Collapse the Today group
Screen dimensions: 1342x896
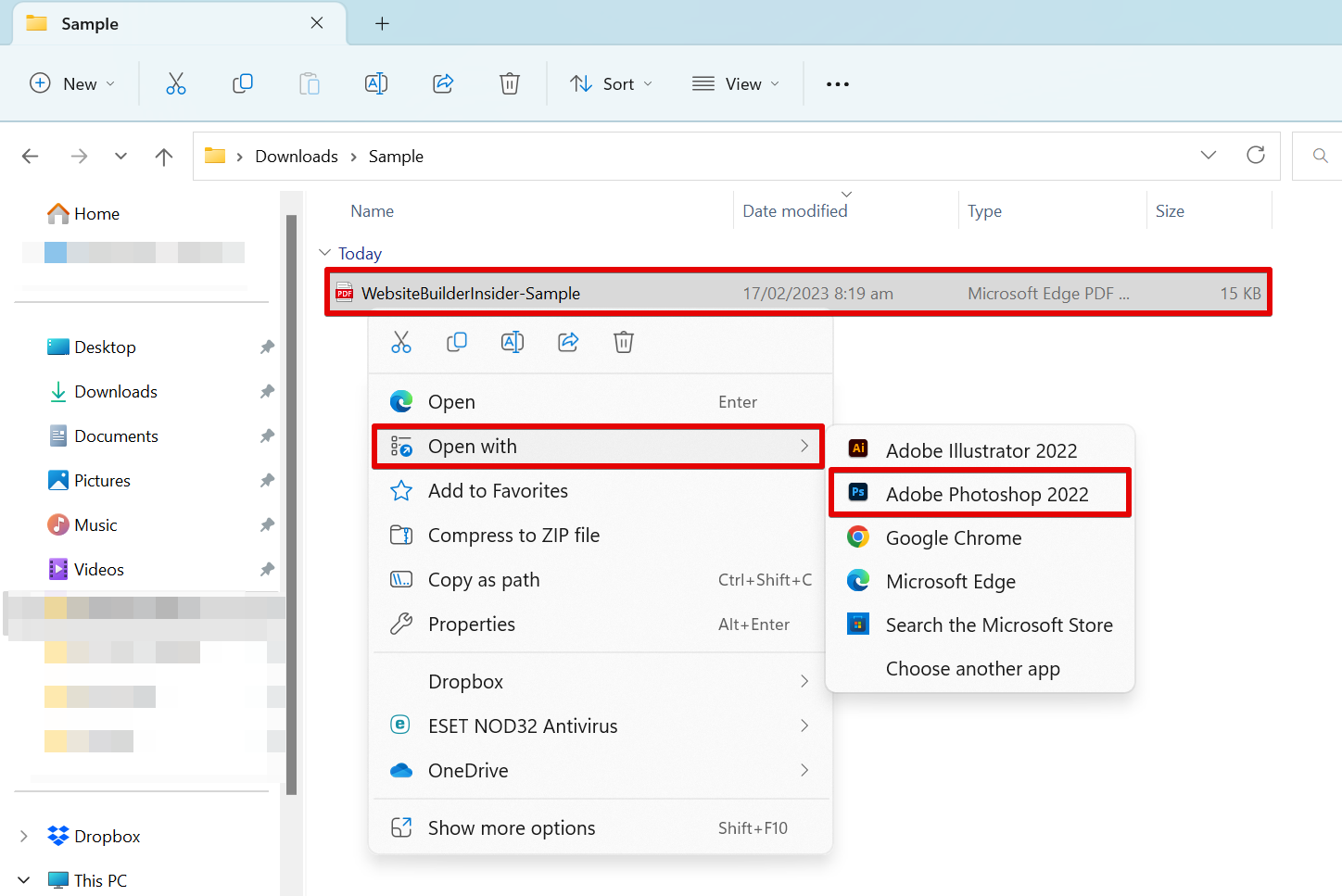325,253
